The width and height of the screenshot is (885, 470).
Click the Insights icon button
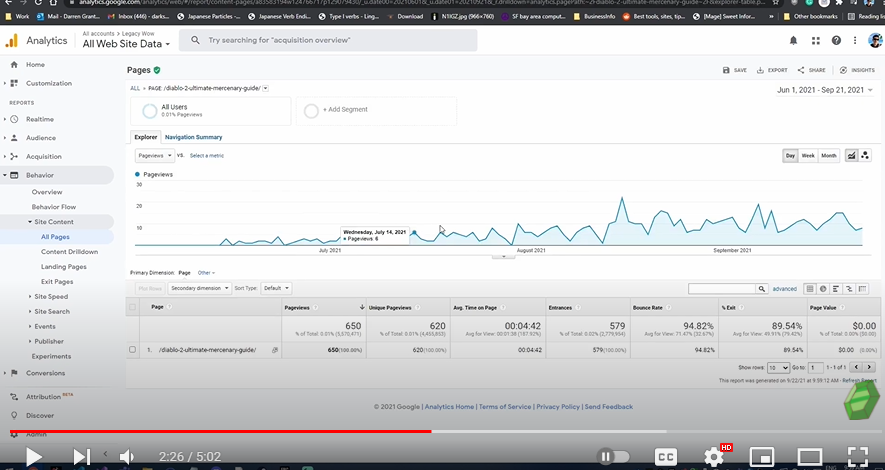[843, 70]
